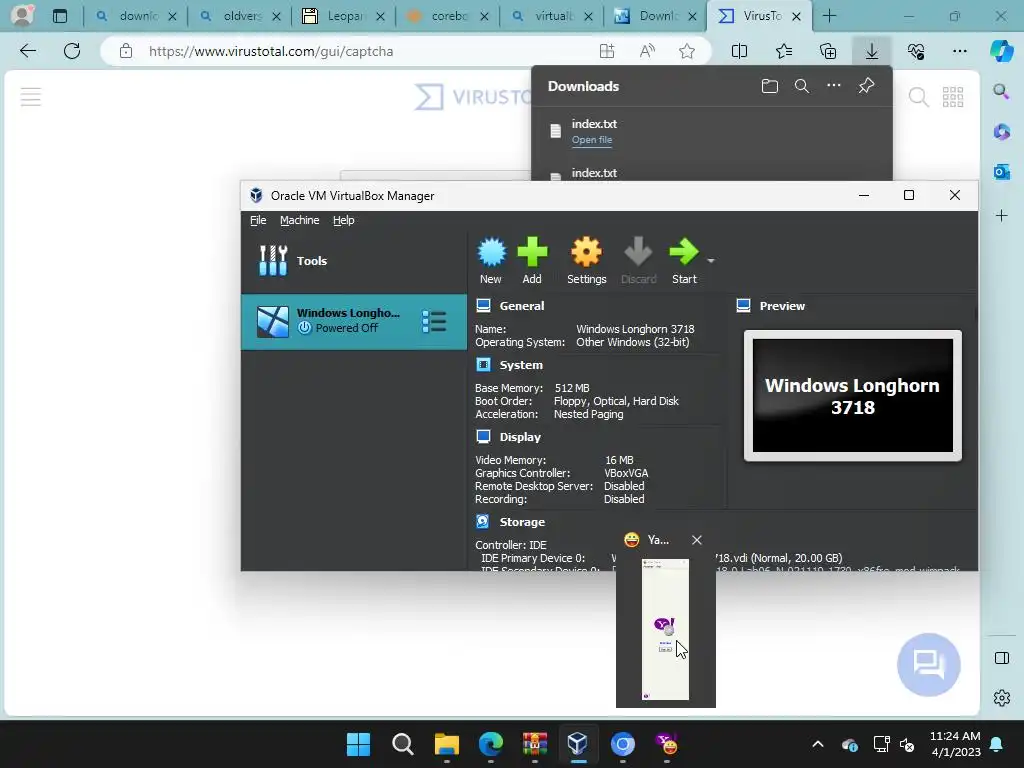1024x768 pixels.
Task: Open the VirusTotal chat bubble button
Action: (928, 664)
